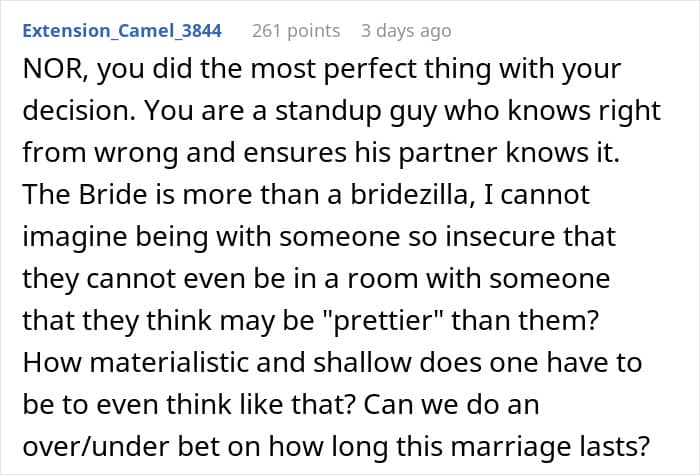Click the phrase 'from wrong' in the third line
Screen dimensions: 700x475
click(x=100, y=153)
